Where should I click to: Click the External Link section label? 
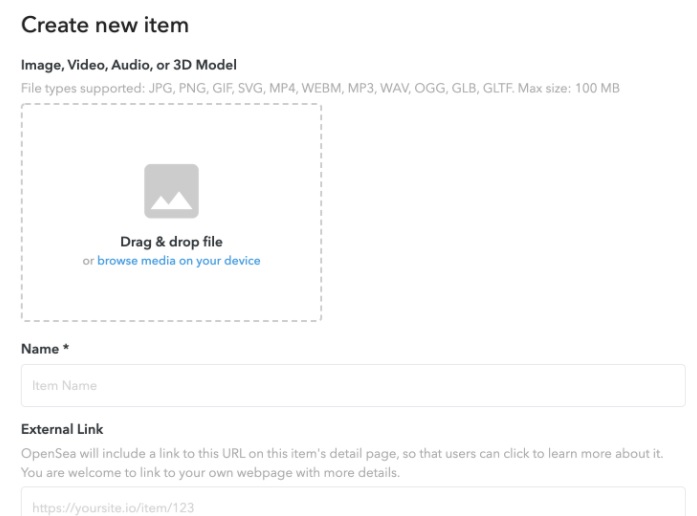[x=62, y=429]
